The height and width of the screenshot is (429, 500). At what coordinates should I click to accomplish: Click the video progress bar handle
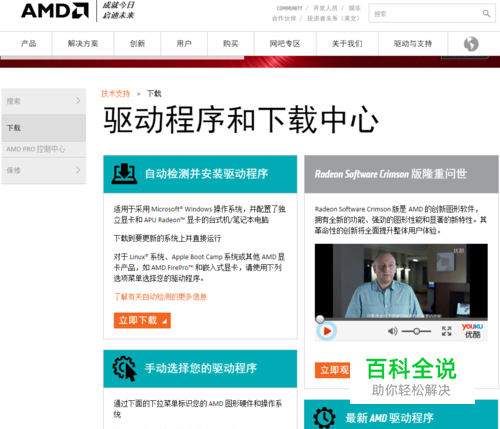[320, 319]
